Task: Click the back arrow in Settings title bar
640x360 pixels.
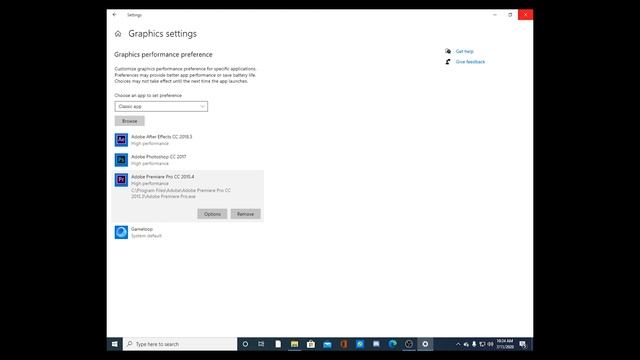Action: tap(115, 15)
